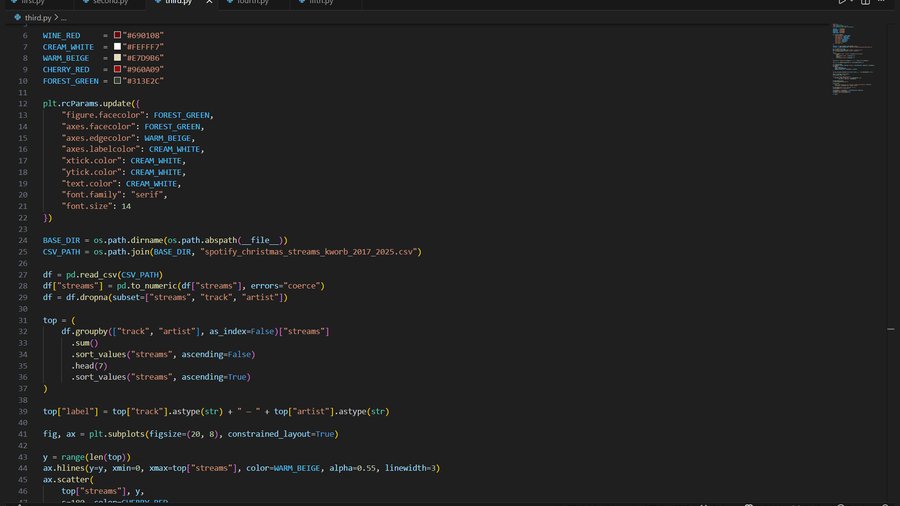This screenshot has width=900, height=506.
Task: Click the Python file icon in breadcrumb
Action: point(18,17)
